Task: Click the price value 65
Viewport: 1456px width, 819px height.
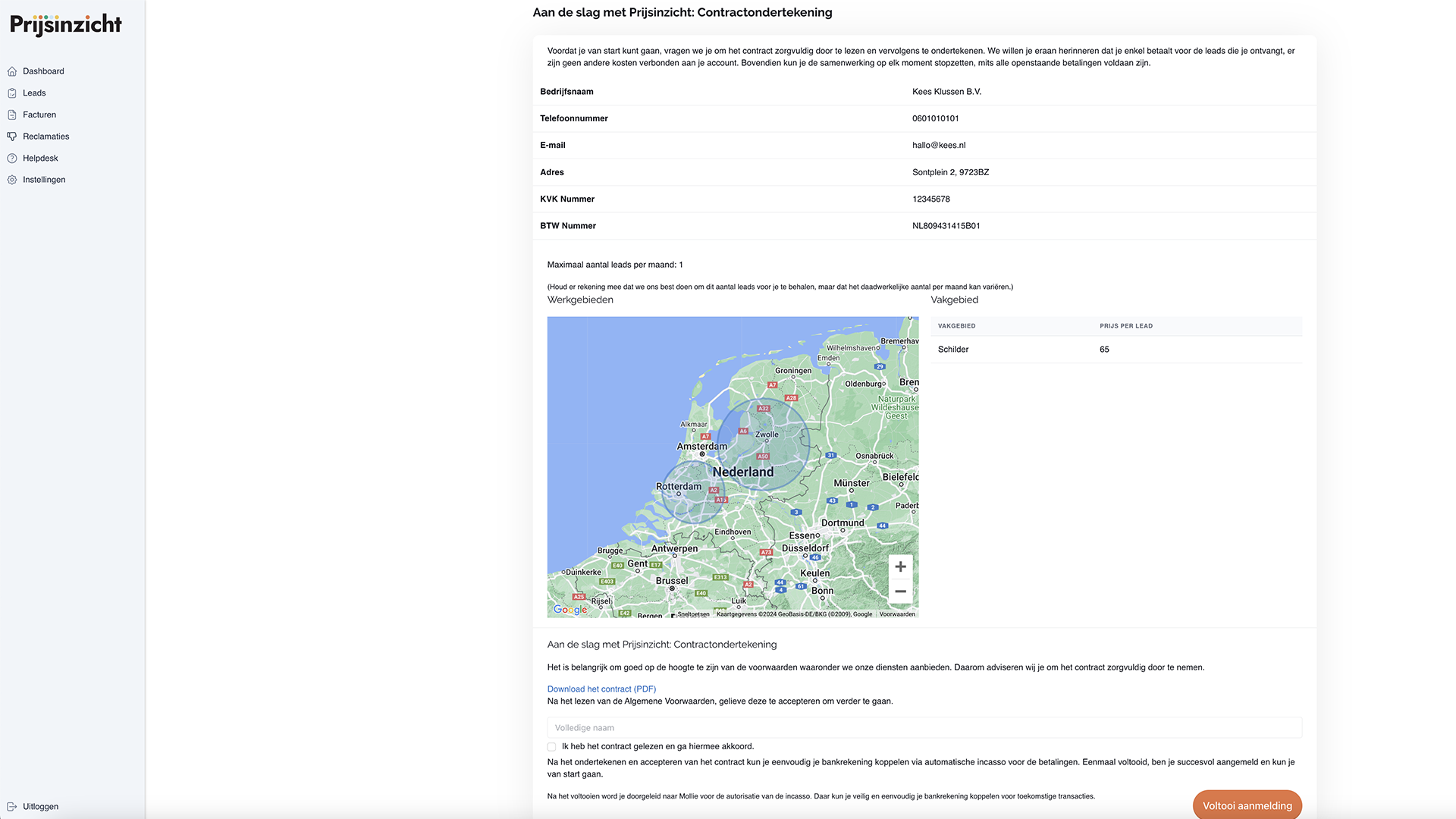Action: (1104, 350)
